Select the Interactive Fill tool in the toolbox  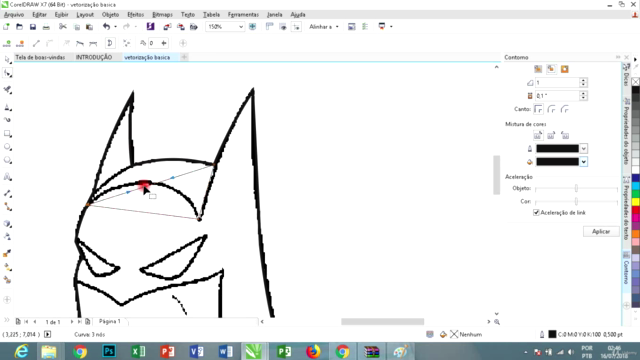pyautogui.click(x=7, y=267)
